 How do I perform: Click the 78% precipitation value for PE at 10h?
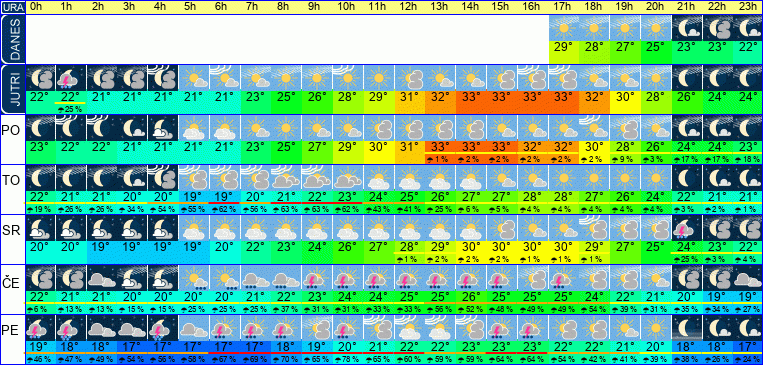tap(348, 360)
